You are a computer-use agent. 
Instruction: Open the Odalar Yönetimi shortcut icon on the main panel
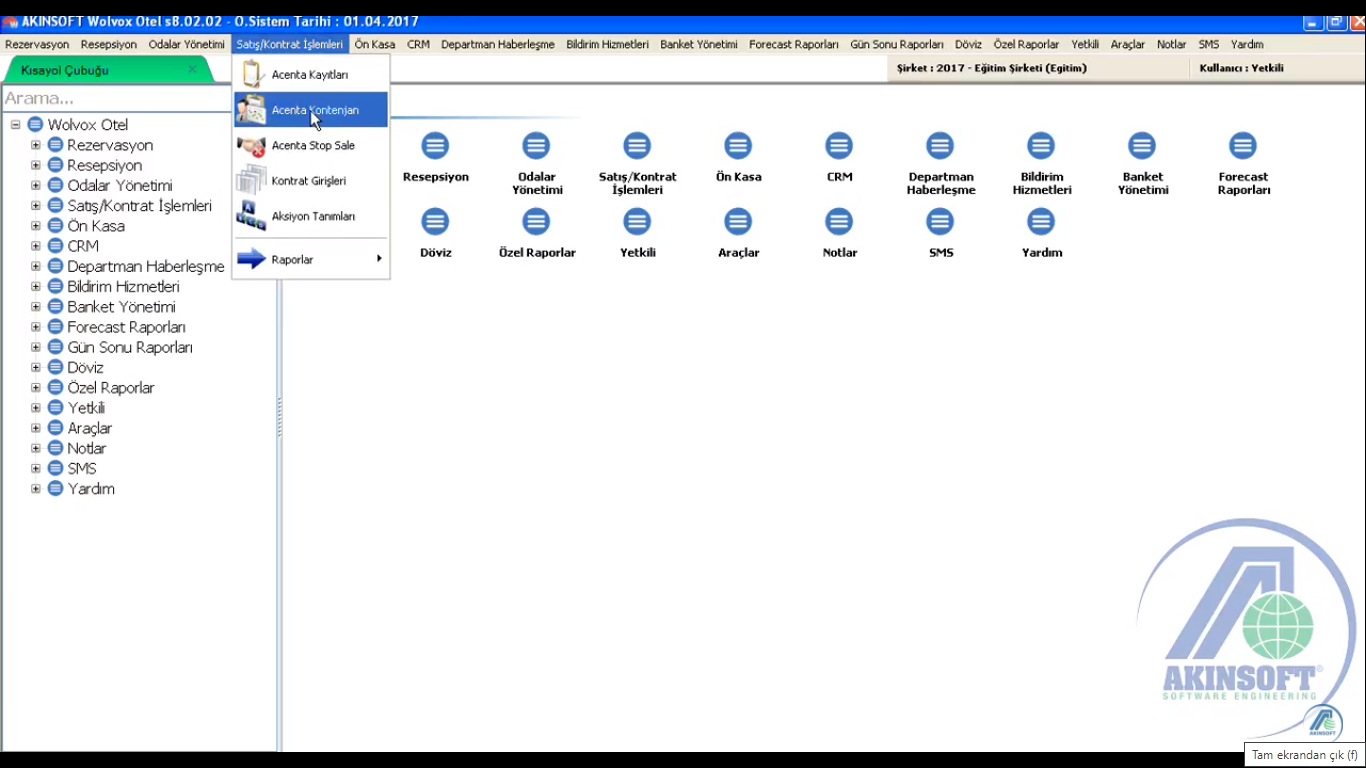[536, 146]
